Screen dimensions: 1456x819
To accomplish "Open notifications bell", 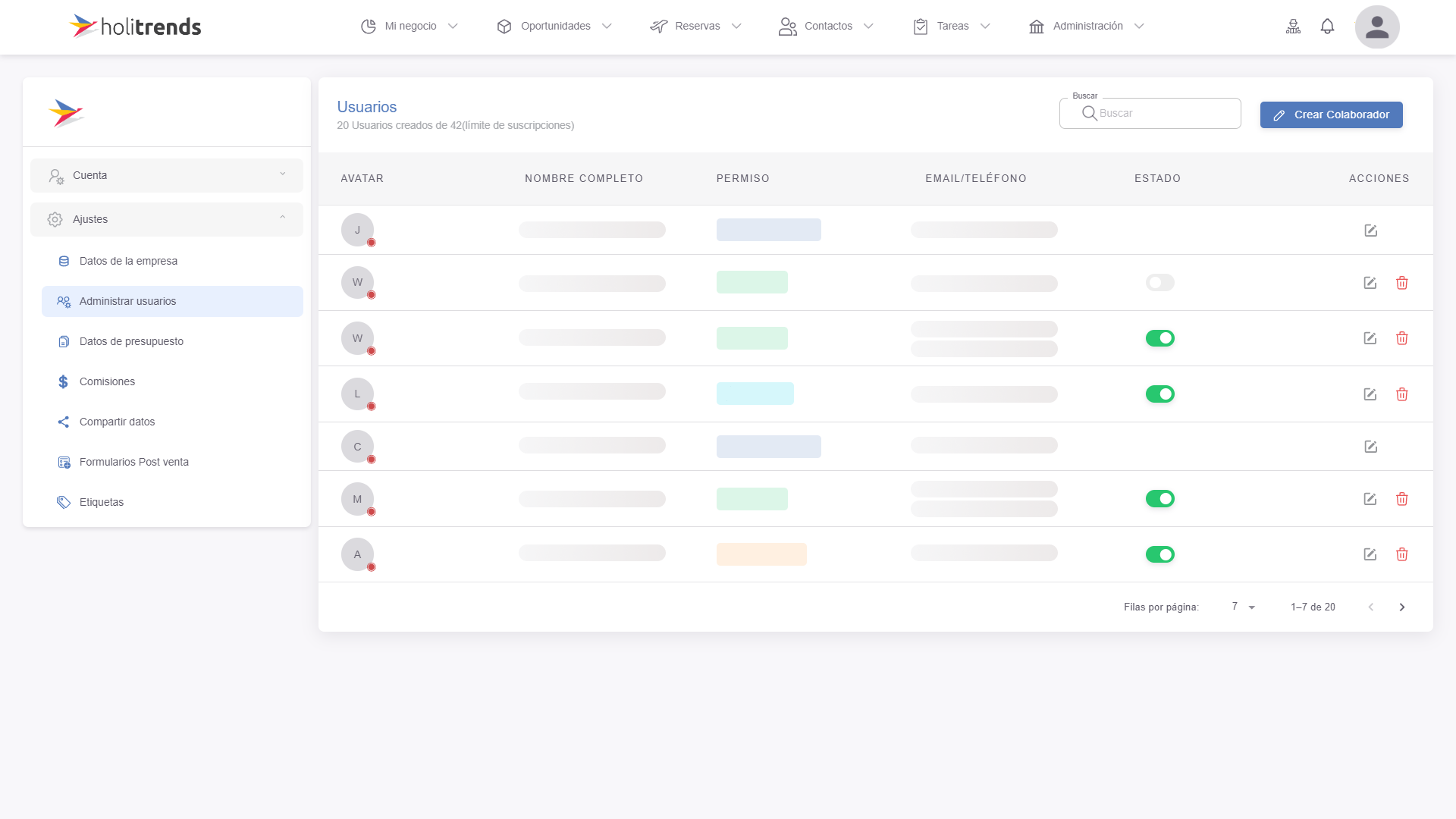I will (1327, 27).
